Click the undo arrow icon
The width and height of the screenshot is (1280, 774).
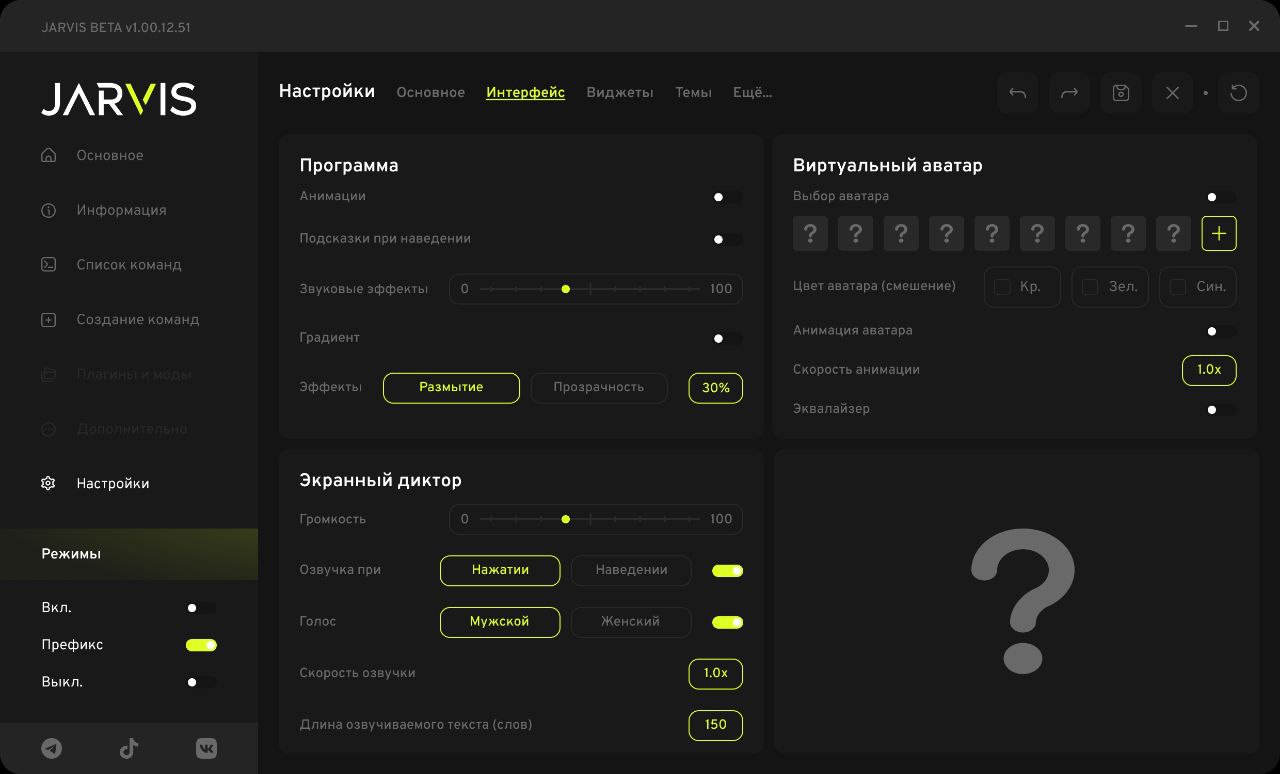[1017, 93]
